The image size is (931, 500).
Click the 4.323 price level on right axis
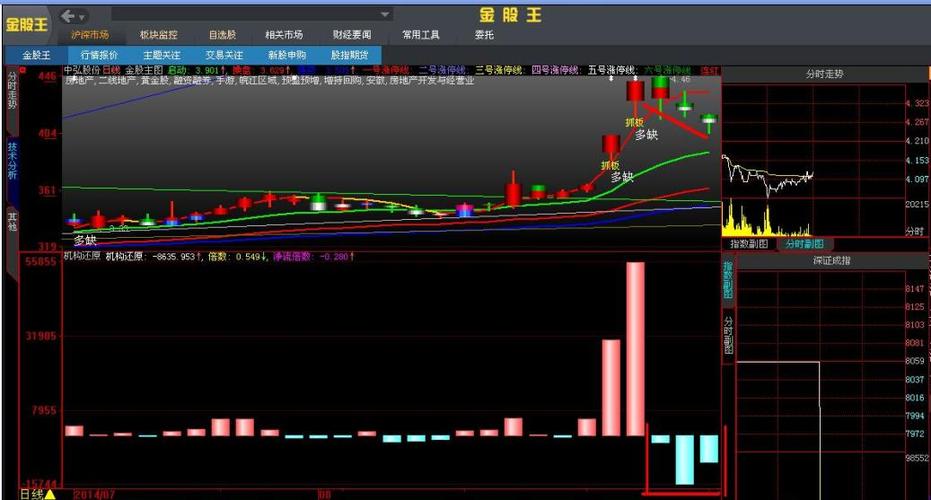[917, 103]
